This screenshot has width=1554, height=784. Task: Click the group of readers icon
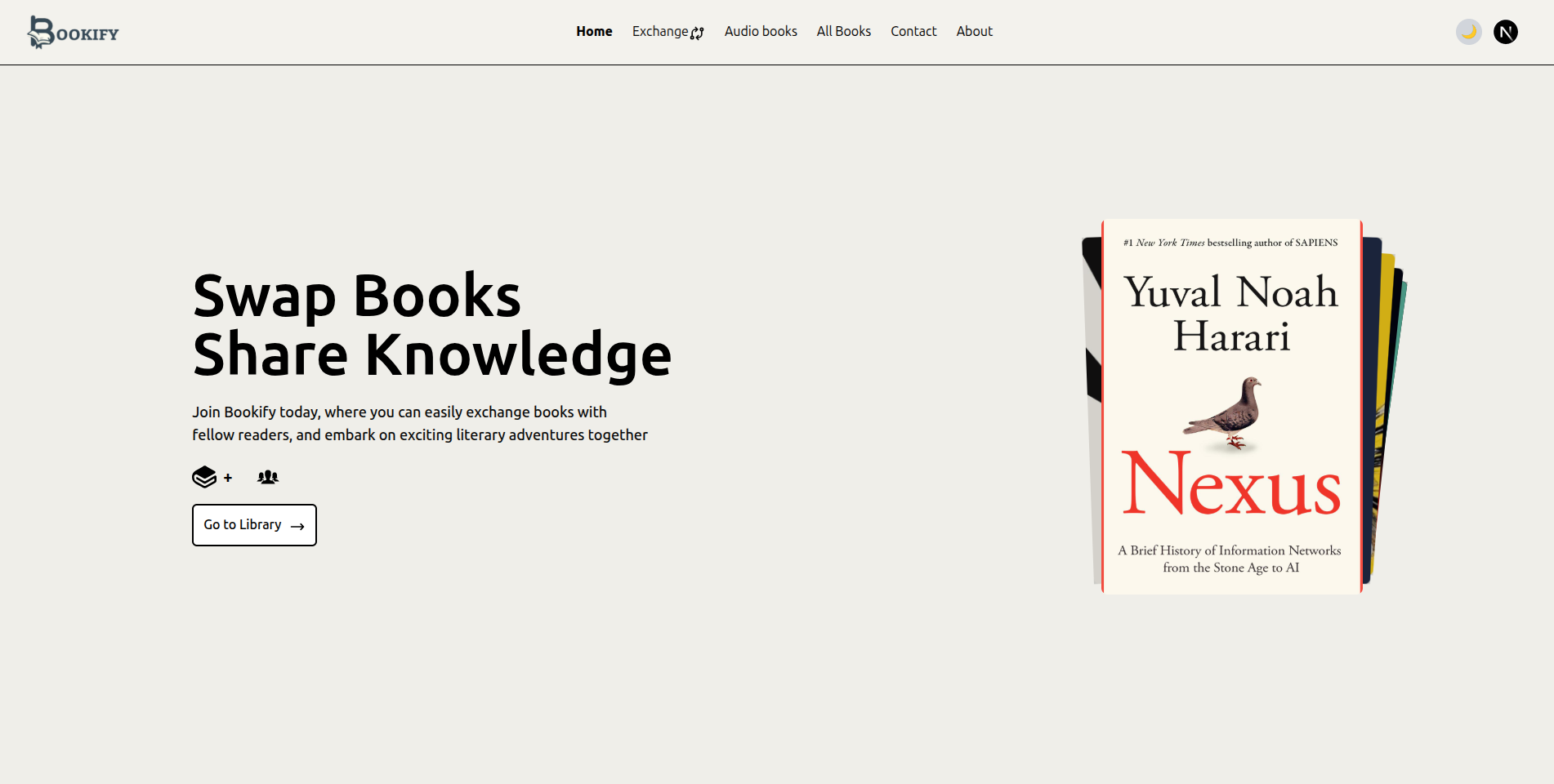pos(268,477)
